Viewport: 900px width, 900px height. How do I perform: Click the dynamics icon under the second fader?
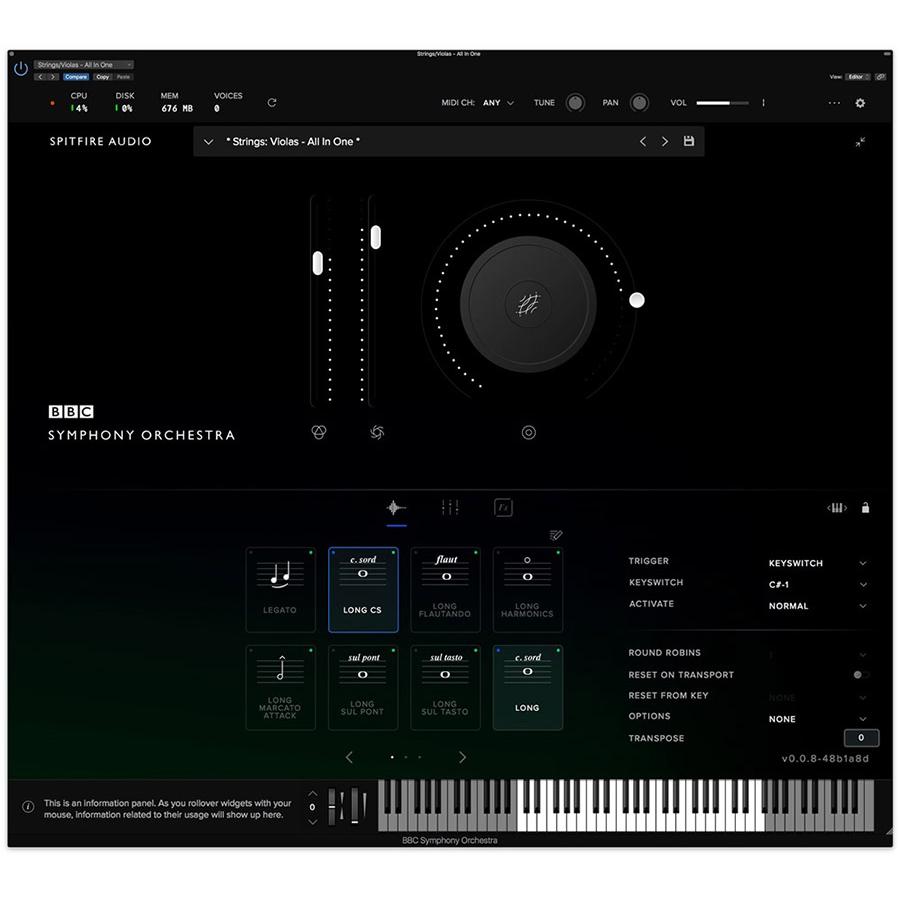pyautogui.click(x=377, y=432)
